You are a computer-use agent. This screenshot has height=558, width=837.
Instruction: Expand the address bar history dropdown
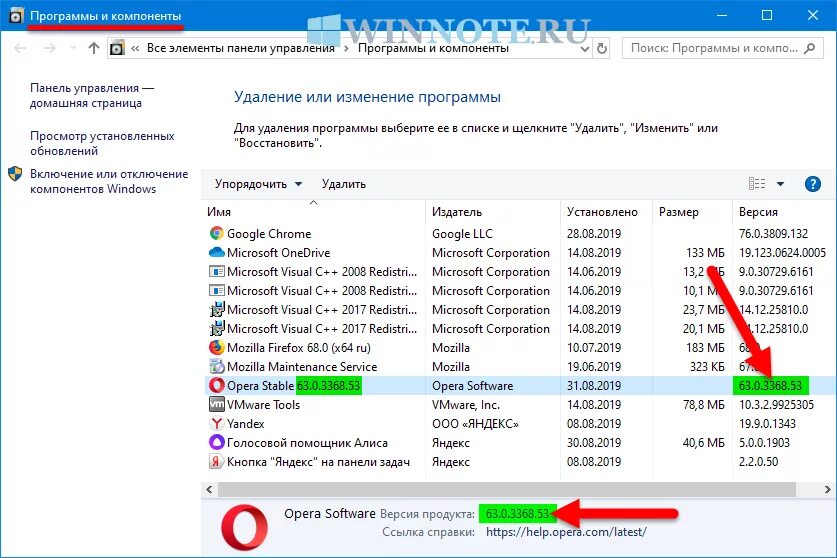[585, 49]
